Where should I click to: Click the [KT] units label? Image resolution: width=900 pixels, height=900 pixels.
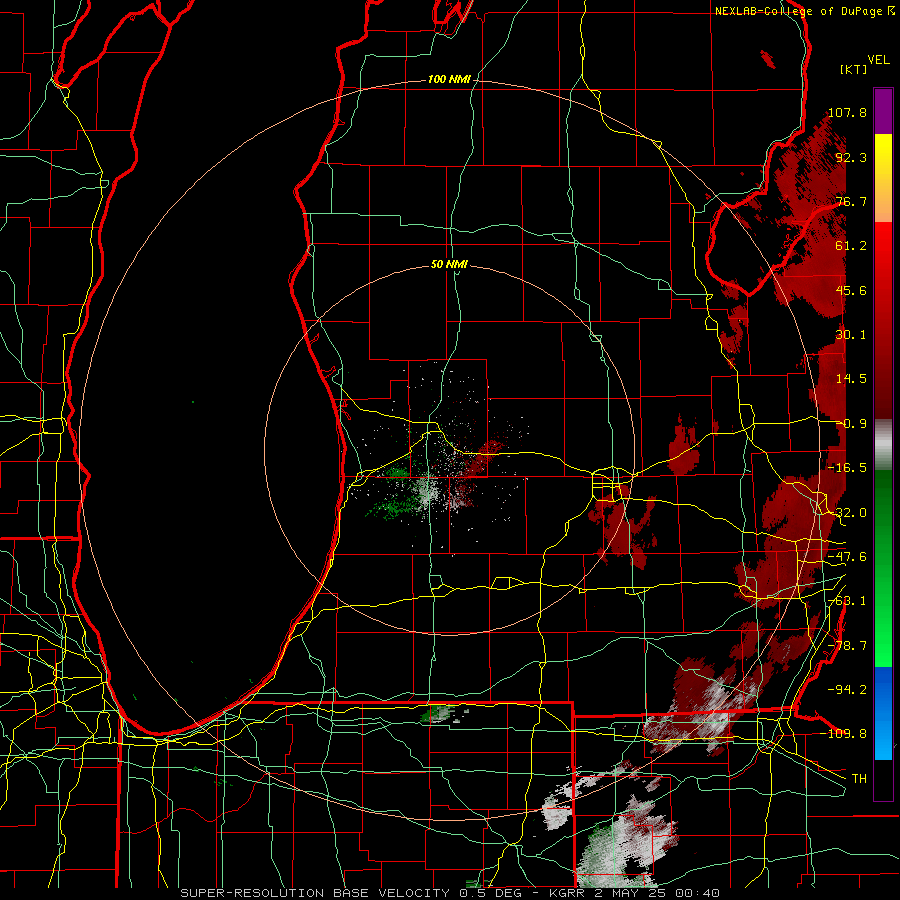(854, 69)
